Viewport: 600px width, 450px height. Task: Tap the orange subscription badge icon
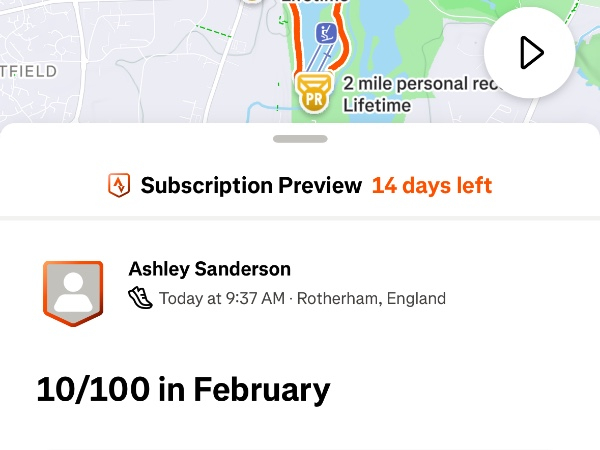tap(119, 185)
